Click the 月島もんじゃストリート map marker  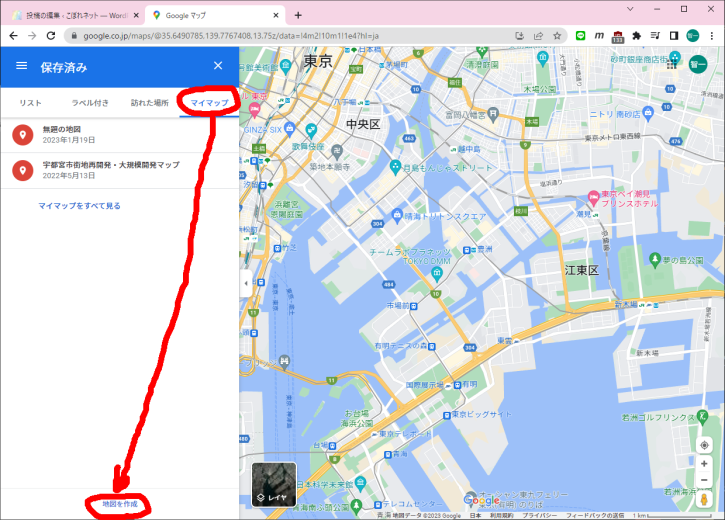395,167
